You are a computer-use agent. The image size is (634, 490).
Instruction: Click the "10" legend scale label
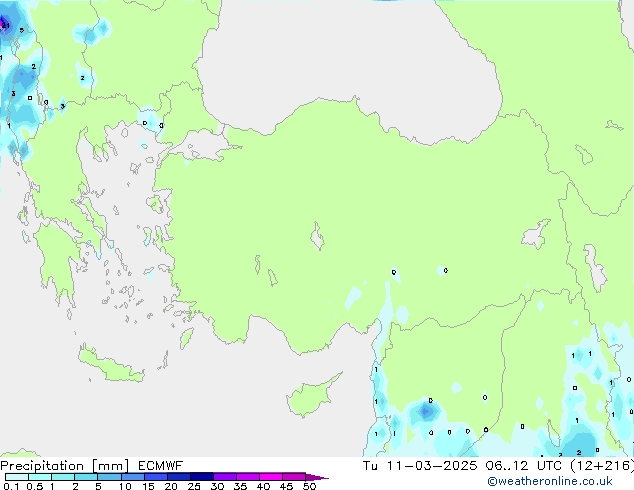coord(125,486)
